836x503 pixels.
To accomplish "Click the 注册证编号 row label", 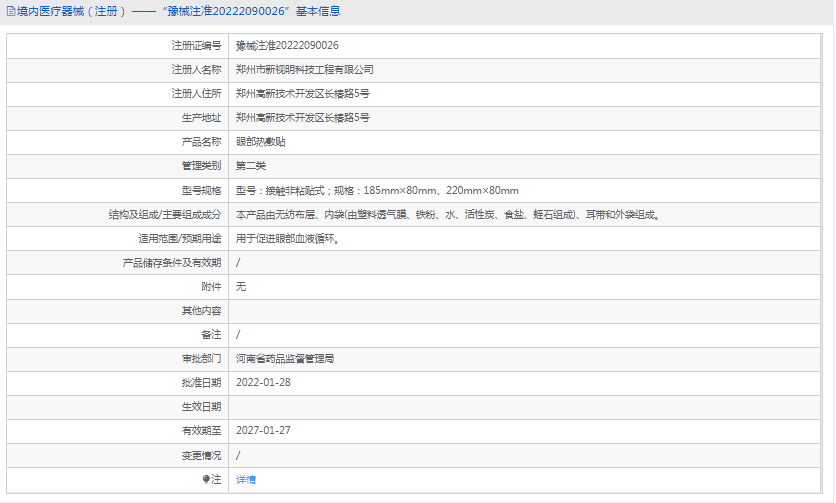I will pyautogui.click(x=196, y=46).
